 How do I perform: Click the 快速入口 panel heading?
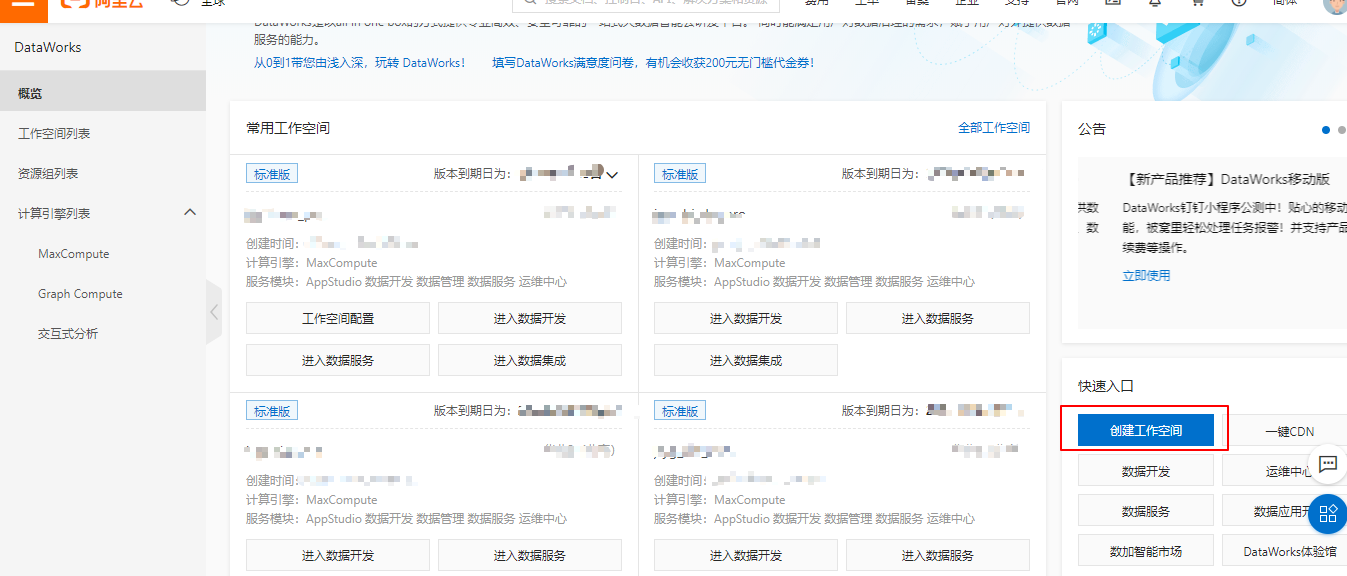click(x=1106, y=386)
